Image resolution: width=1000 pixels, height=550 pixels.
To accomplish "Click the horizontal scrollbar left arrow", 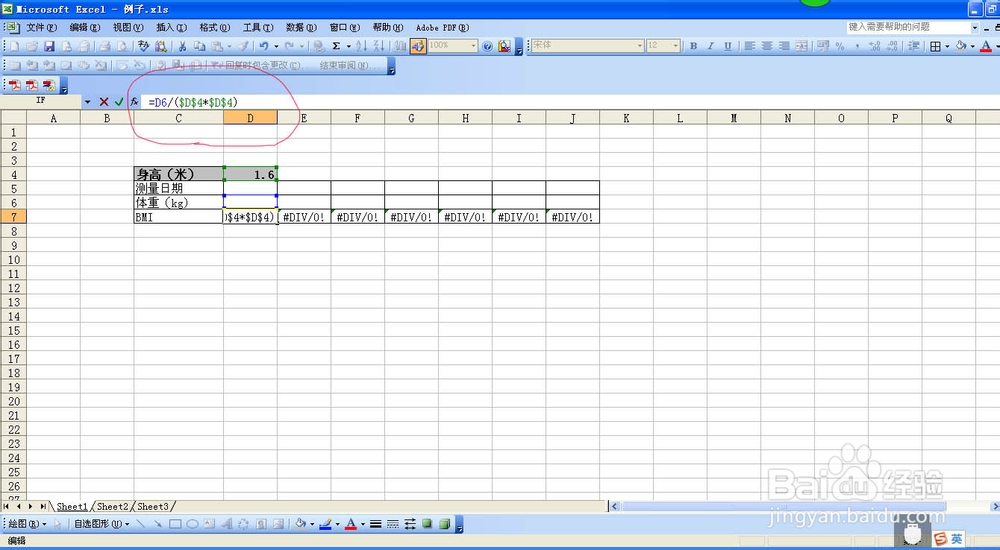I will click(x=615, y=507).
